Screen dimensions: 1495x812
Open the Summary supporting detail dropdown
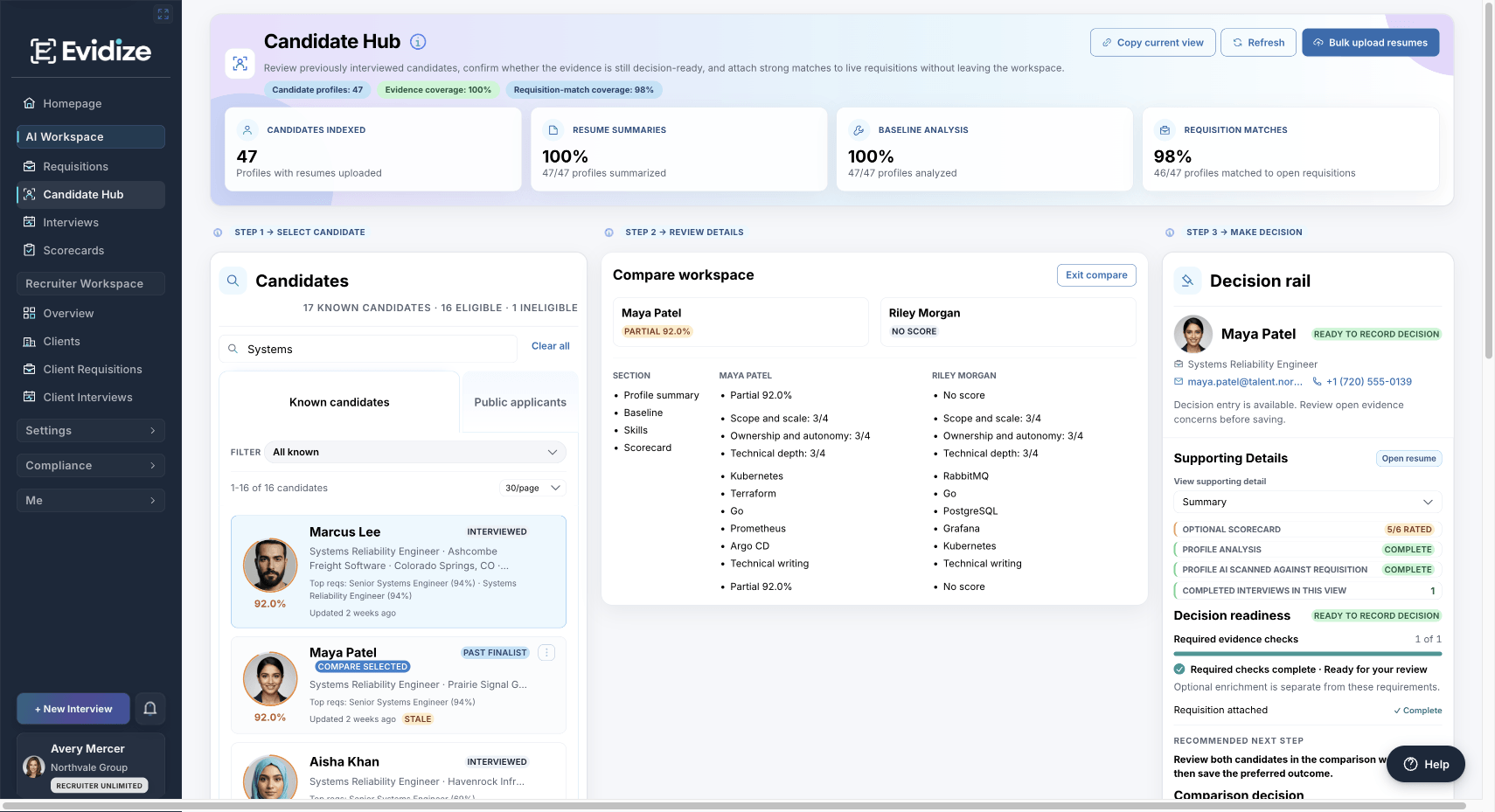[x=1307, y=502]
